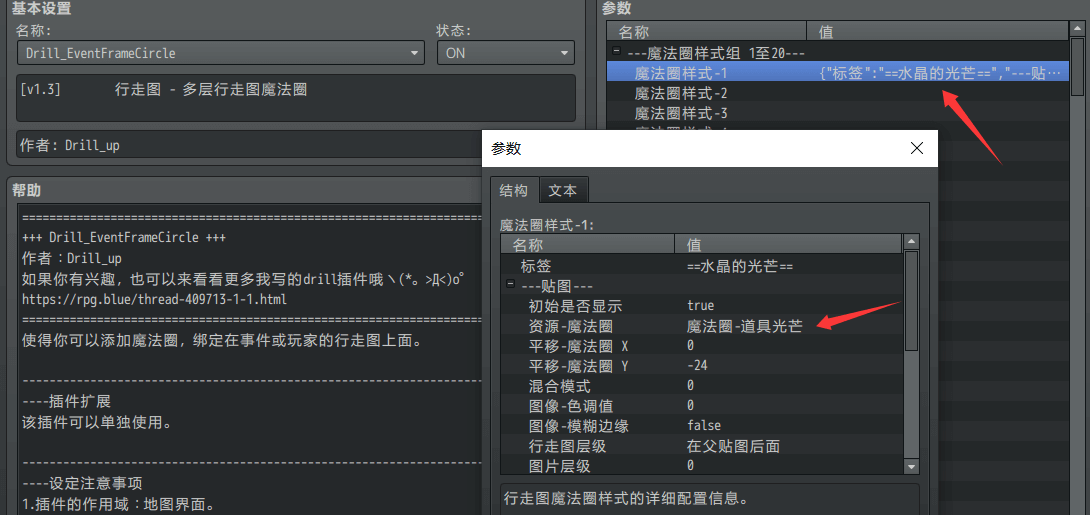Viewport: 1090px width, 515px height.
Task: Click the 行走图层级 value 在父贴图后面
Action: [x=733, y=446]
